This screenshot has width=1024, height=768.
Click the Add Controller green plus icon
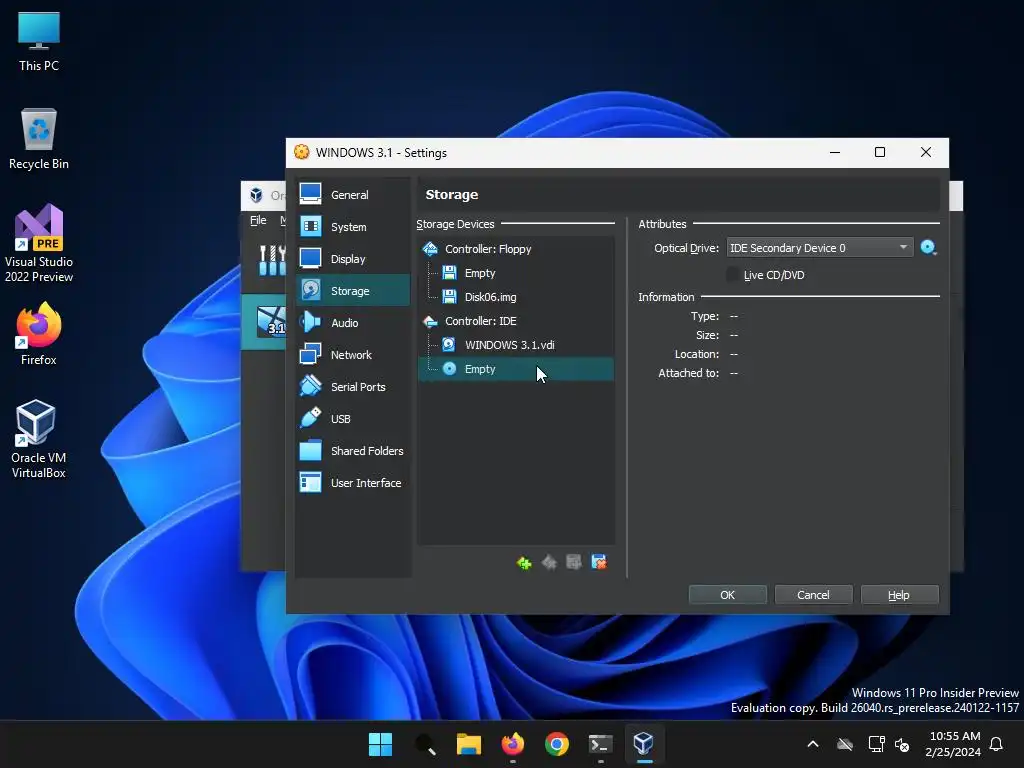pyautogui.click(x=524, y=562)
